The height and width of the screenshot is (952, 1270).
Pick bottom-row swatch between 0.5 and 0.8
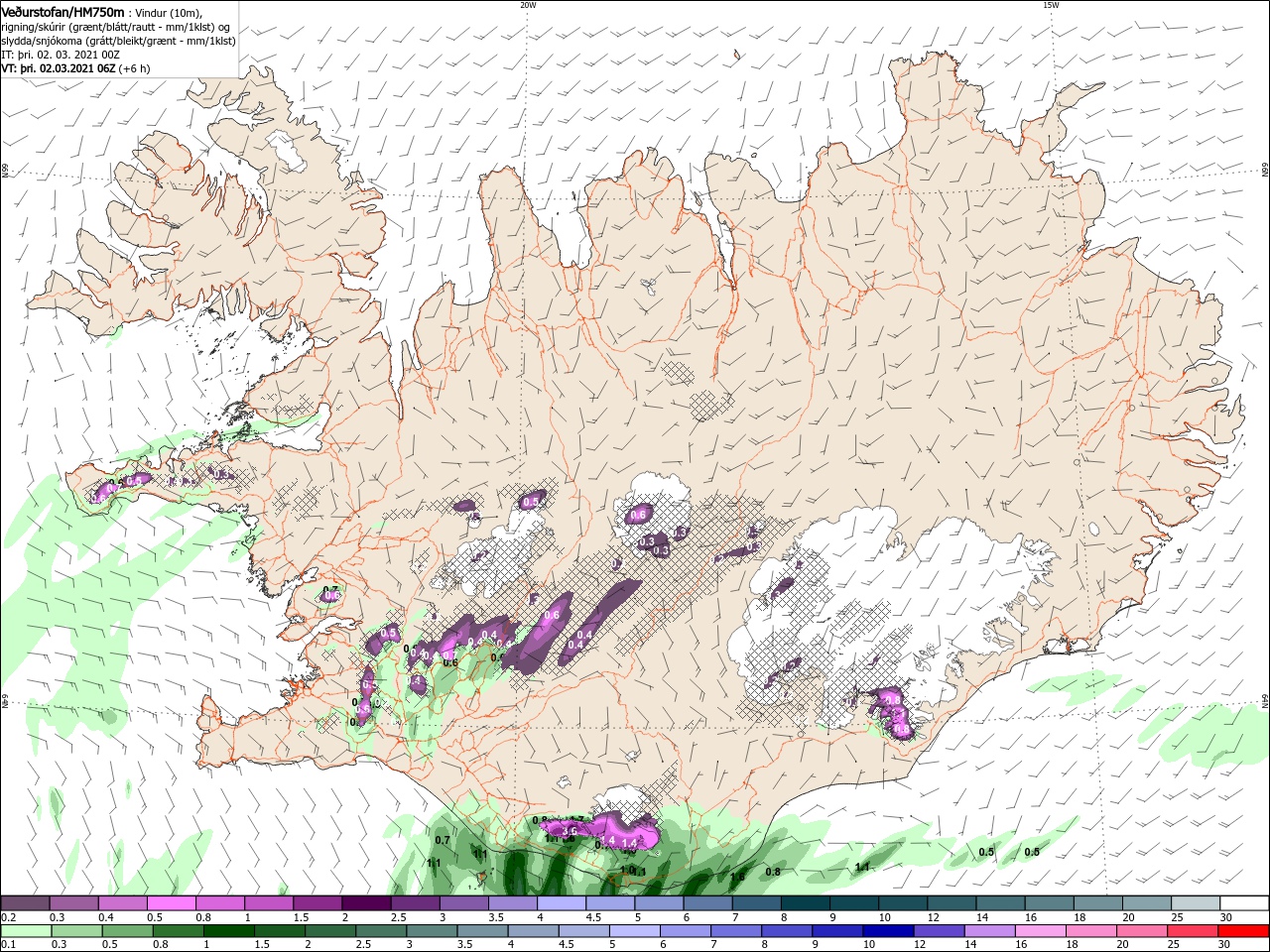[127, 931]
